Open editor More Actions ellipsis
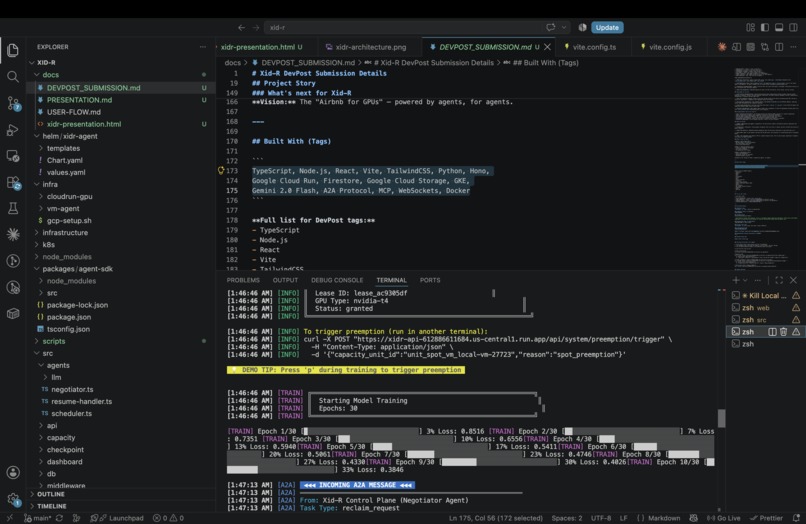806x524 pixels. [793, 47]
